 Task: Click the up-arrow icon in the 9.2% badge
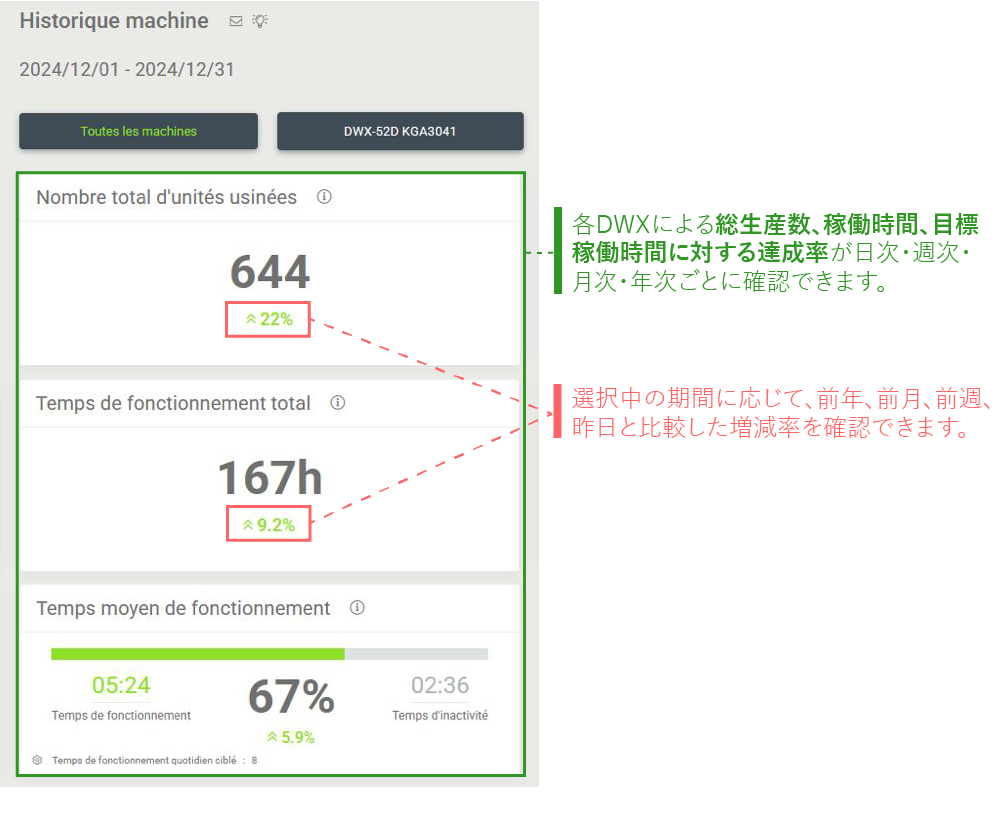pos(248,525)
